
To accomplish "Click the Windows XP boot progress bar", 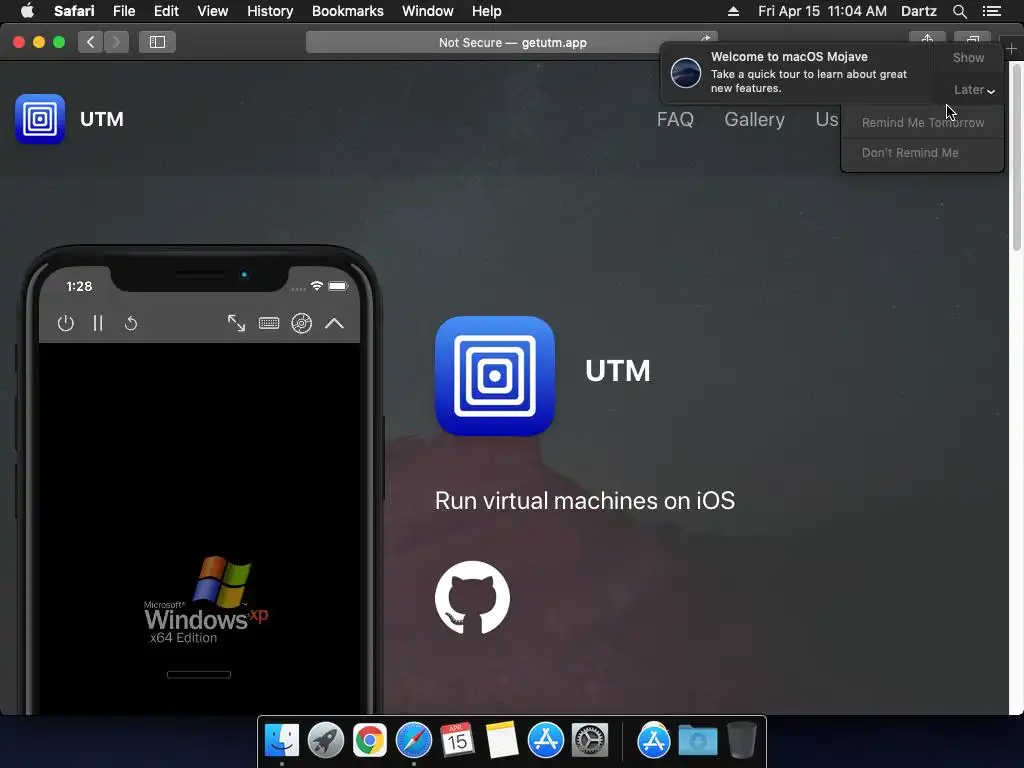I will 199,675.
